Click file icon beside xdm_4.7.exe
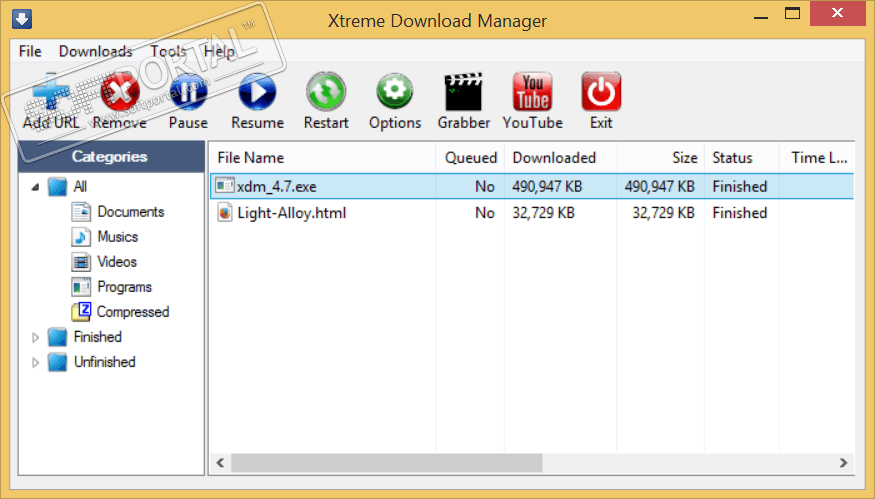 coord(225,185)
